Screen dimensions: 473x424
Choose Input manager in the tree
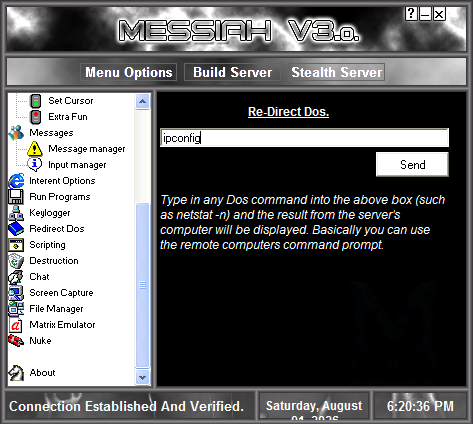coord(77,165)
